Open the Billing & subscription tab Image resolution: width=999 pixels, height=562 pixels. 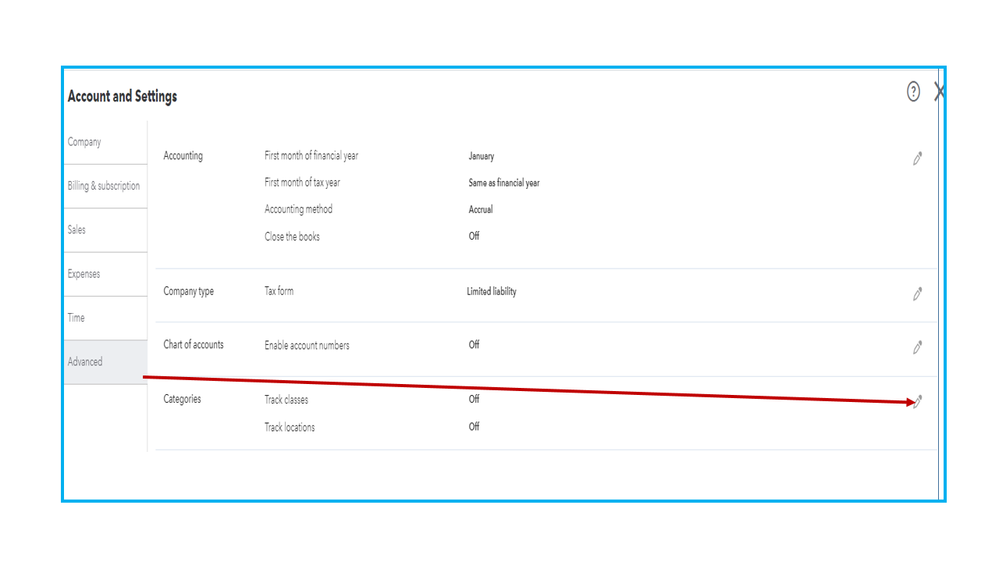(x=104, y=186)
